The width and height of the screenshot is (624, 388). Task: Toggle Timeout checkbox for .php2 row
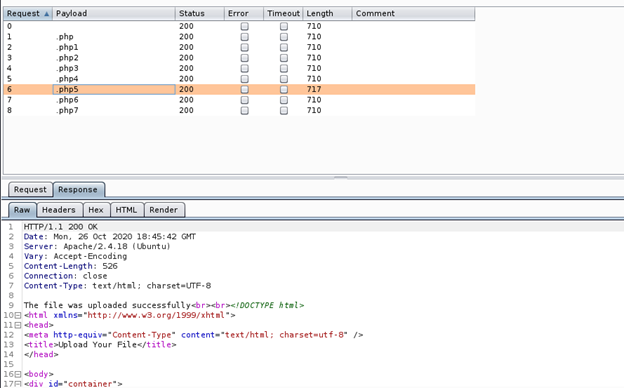tap(284, 58)
